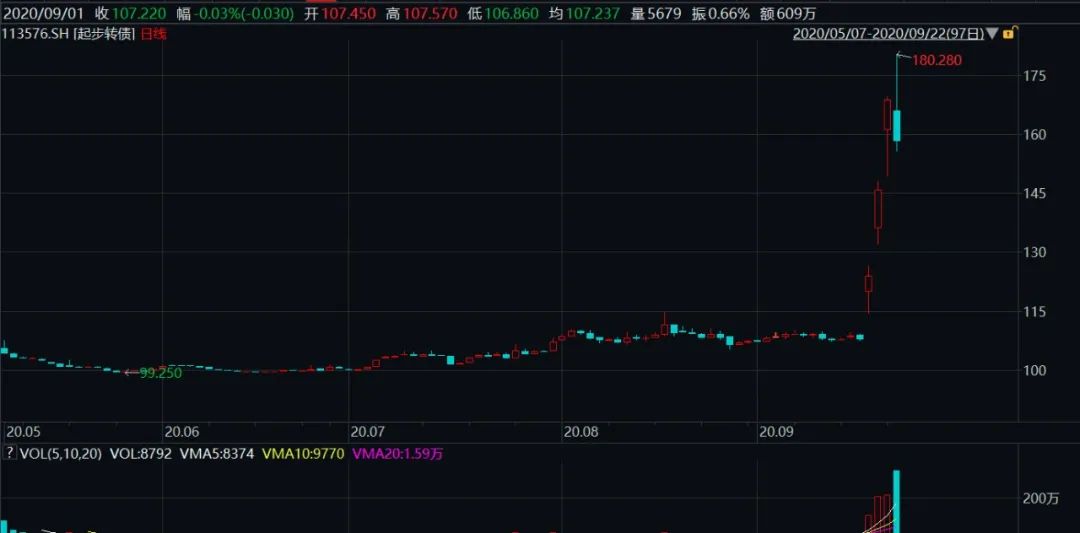Select opening price 开 107.450
The image size is (1080, 533).
[339, 13]
